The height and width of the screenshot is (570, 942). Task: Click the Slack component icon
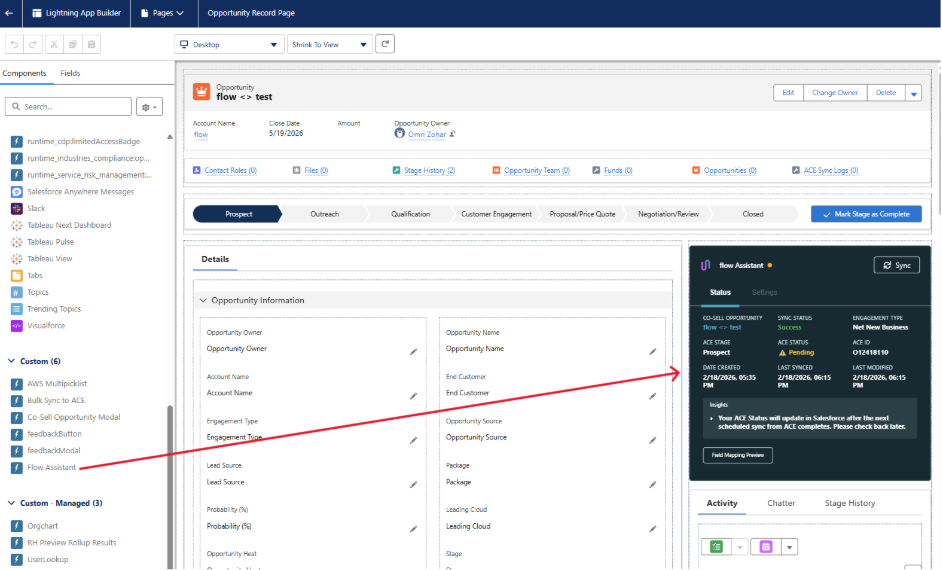pyautogui.click(x=17, y=208)
